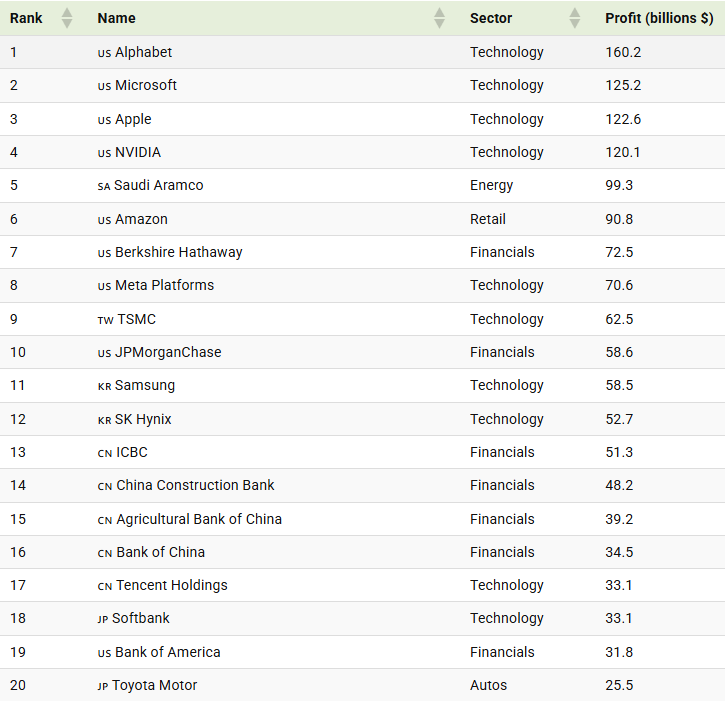Select the Alphabet company name
This screenshot has width=725, height=711.
[143, 52]
